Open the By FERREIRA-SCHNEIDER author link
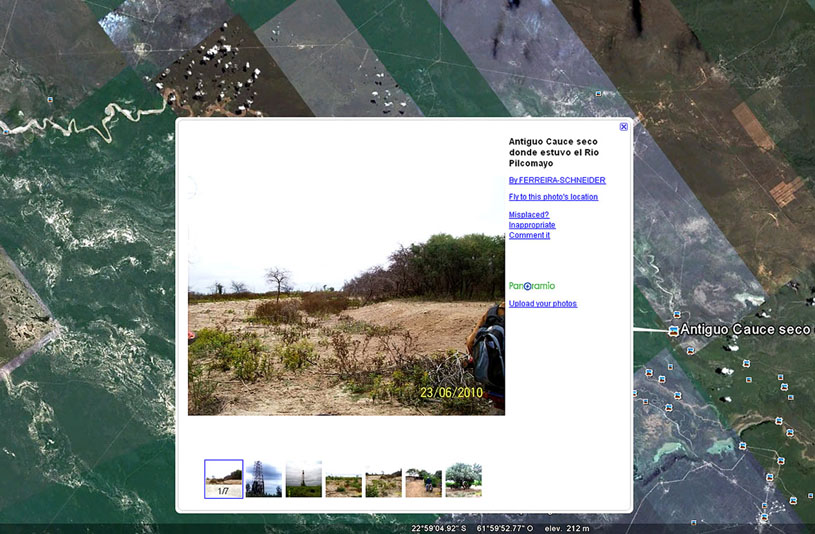Screen dimensions: 815x534 pyautogui.click(x=557, y=180)
